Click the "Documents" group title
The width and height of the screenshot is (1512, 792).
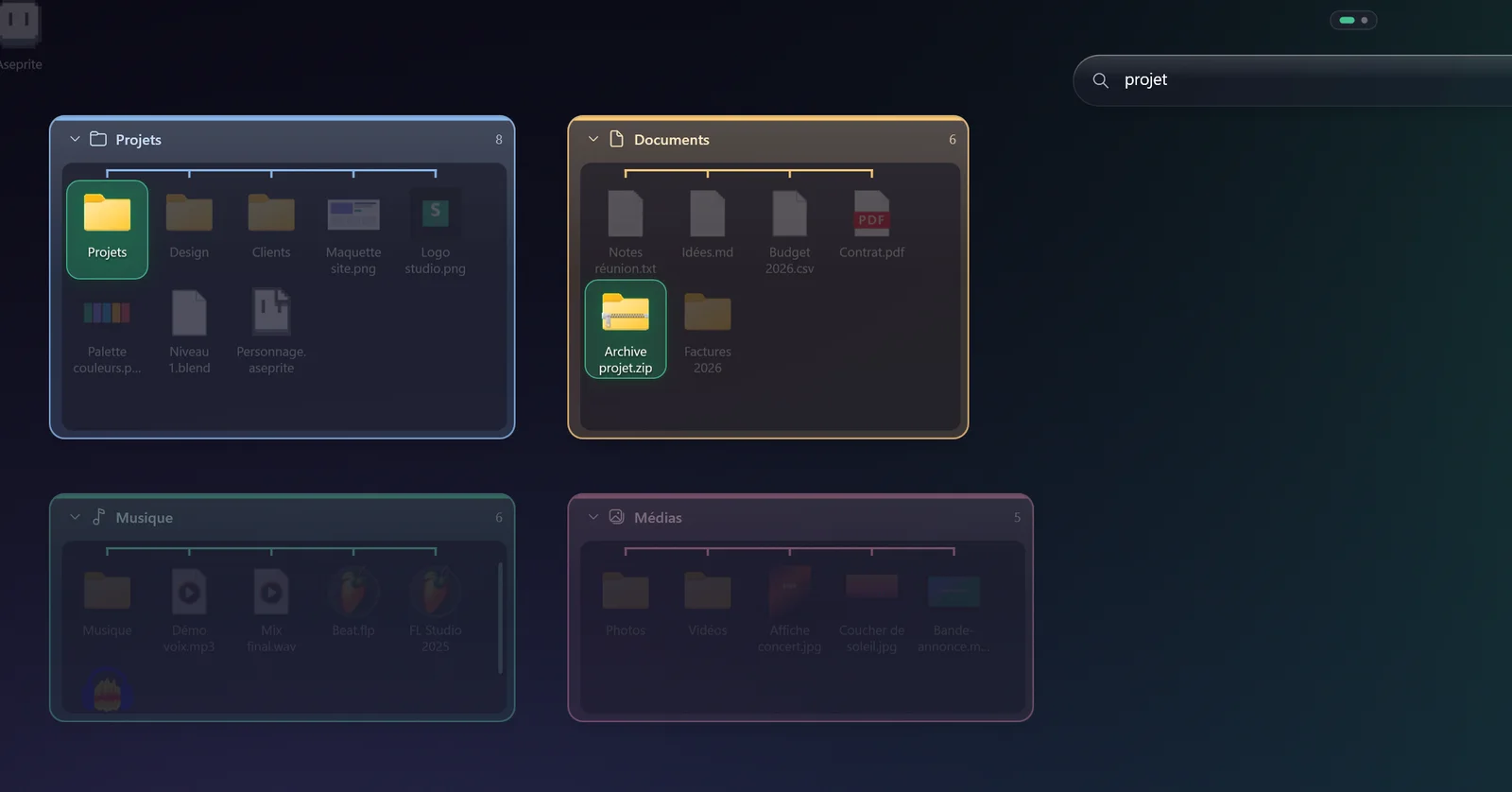coord(672,140)
